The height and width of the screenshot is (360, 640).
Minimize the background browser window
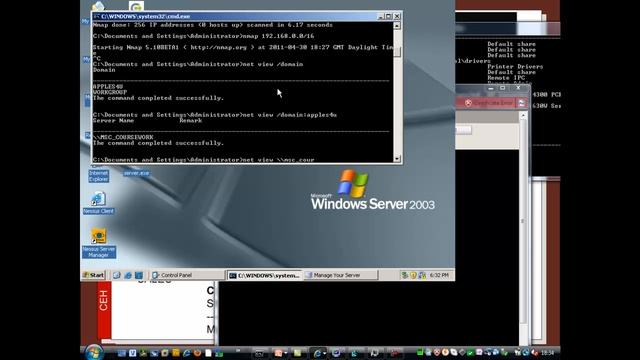tap(491, 88)
